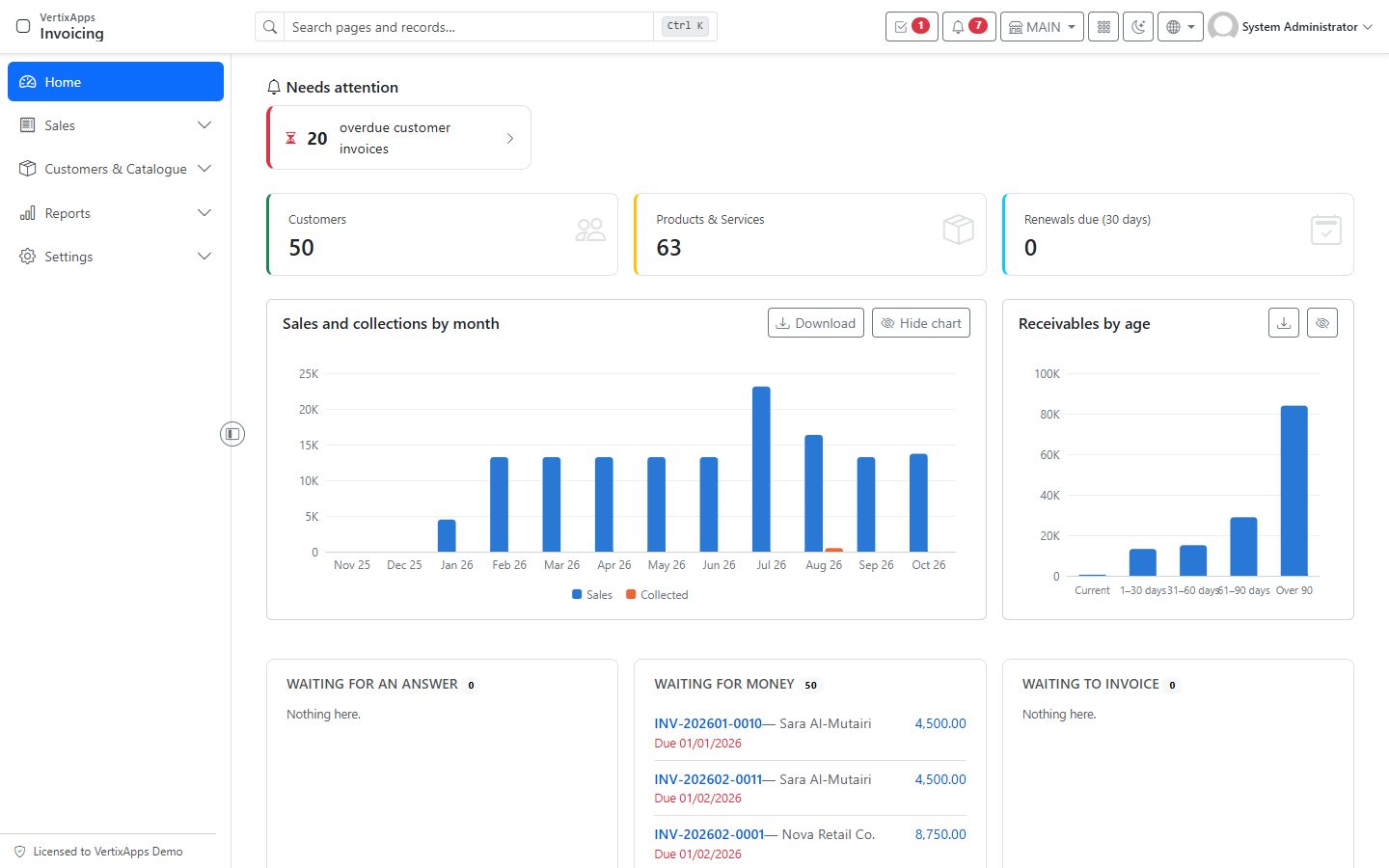This screenshot has height=868, width=1389.
Task: Click the Products & Services box icon
Action: (x=958, y=230)
